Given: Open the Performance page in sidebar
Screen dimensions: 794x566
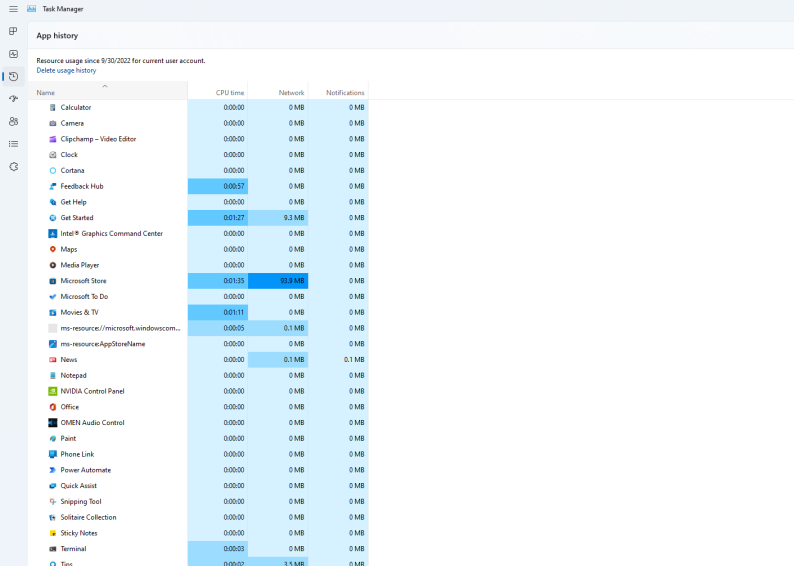Looking at the screenshot, I should [x=14, y=54].
